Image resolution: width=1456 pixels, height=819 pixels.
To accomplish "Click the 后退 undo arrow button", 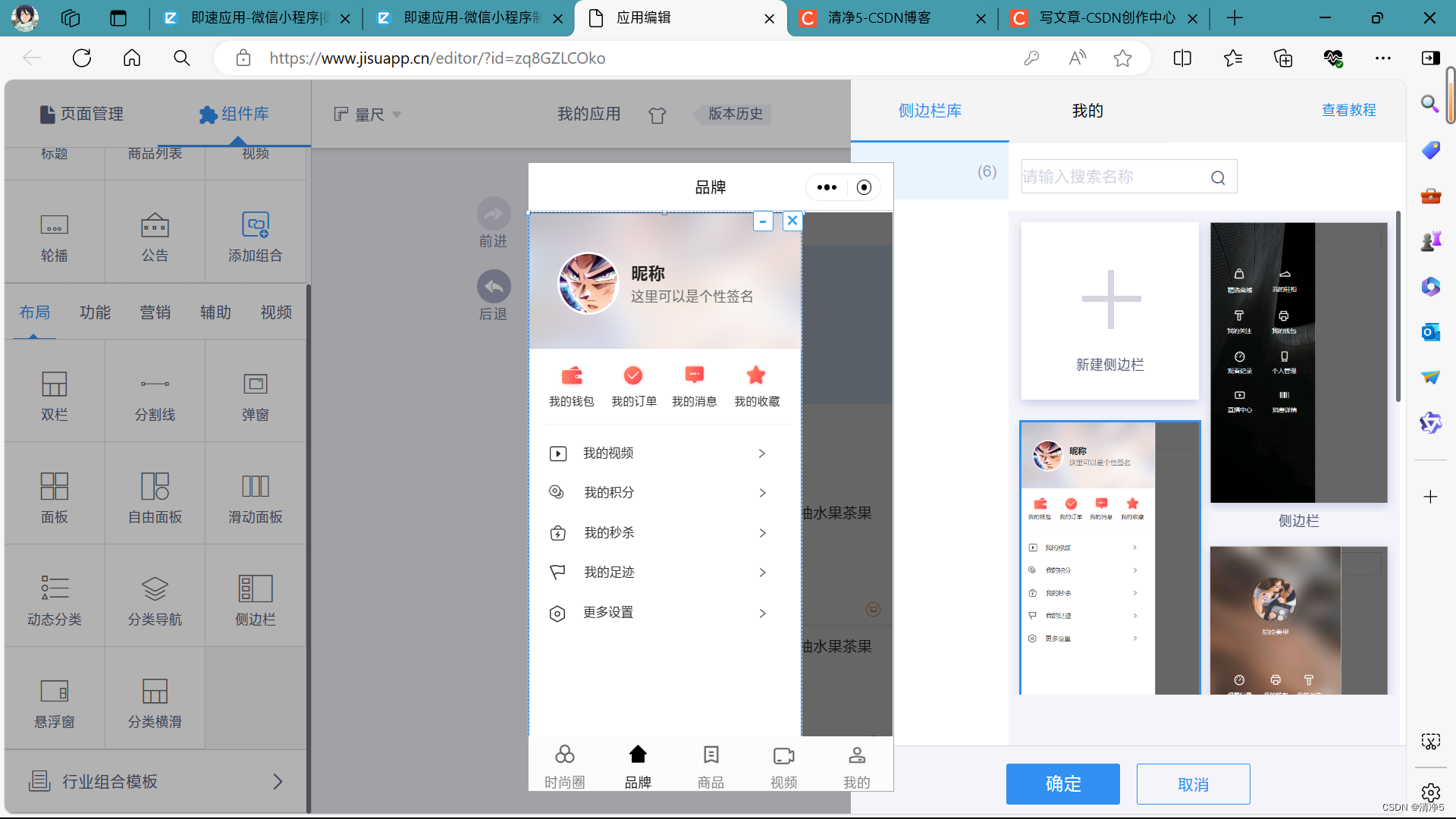I will click(494, 287).
